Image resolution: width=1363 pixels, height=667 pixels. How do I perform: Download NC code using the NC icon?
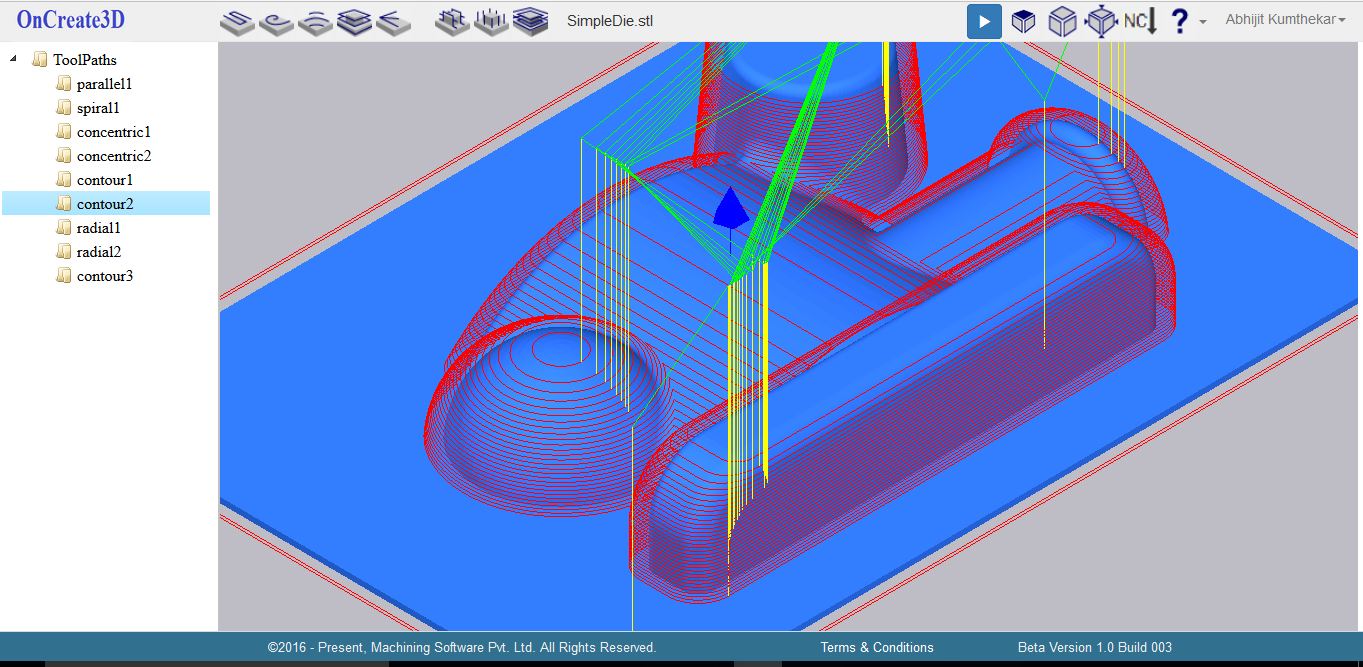(x=1140, y=21)
